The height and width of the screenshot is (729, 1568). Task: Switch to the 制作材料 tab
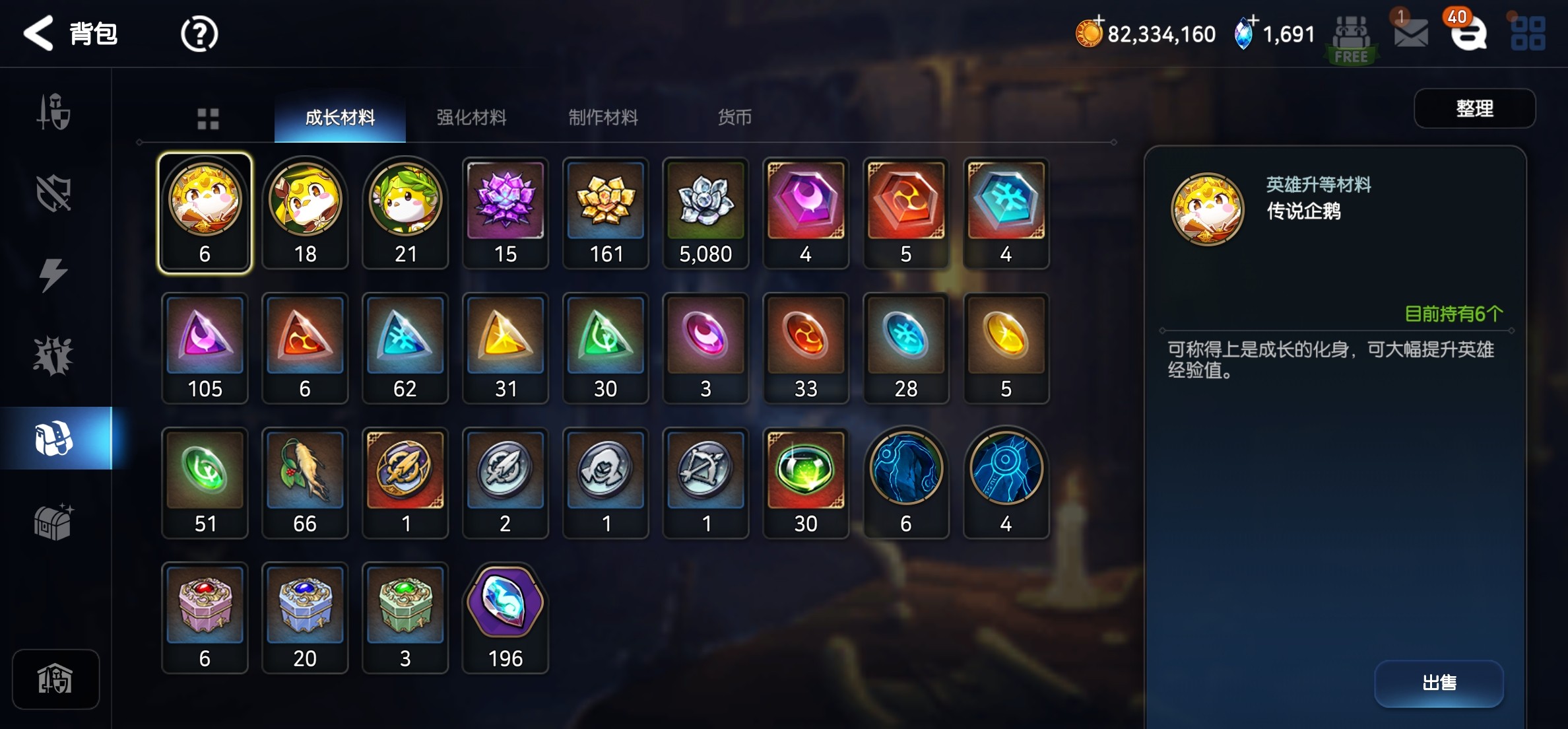point(603,118)
